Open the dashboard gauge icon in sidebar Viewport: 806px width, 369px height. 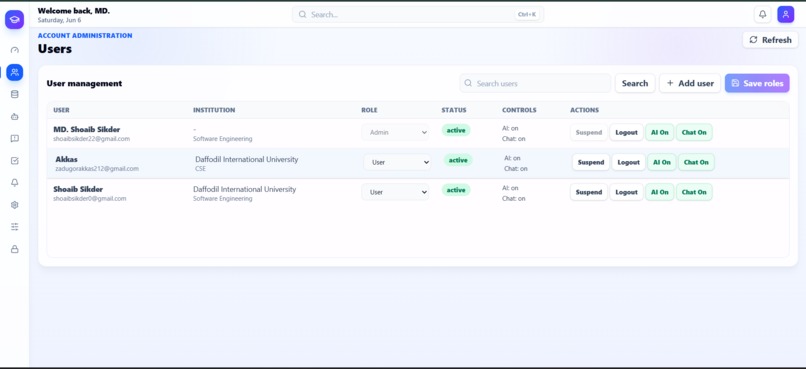[14, 50]
